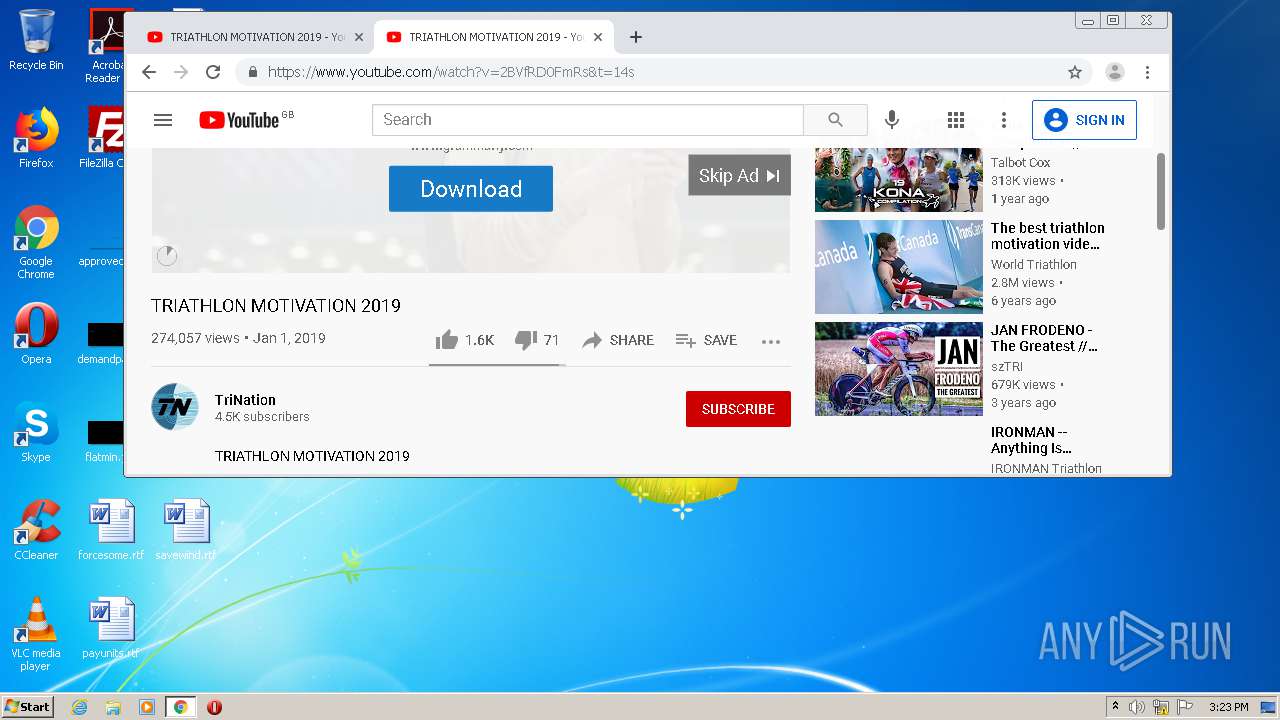Open the YouTube hamburger guide menu
1280x720 pixels.
[163, 120]
